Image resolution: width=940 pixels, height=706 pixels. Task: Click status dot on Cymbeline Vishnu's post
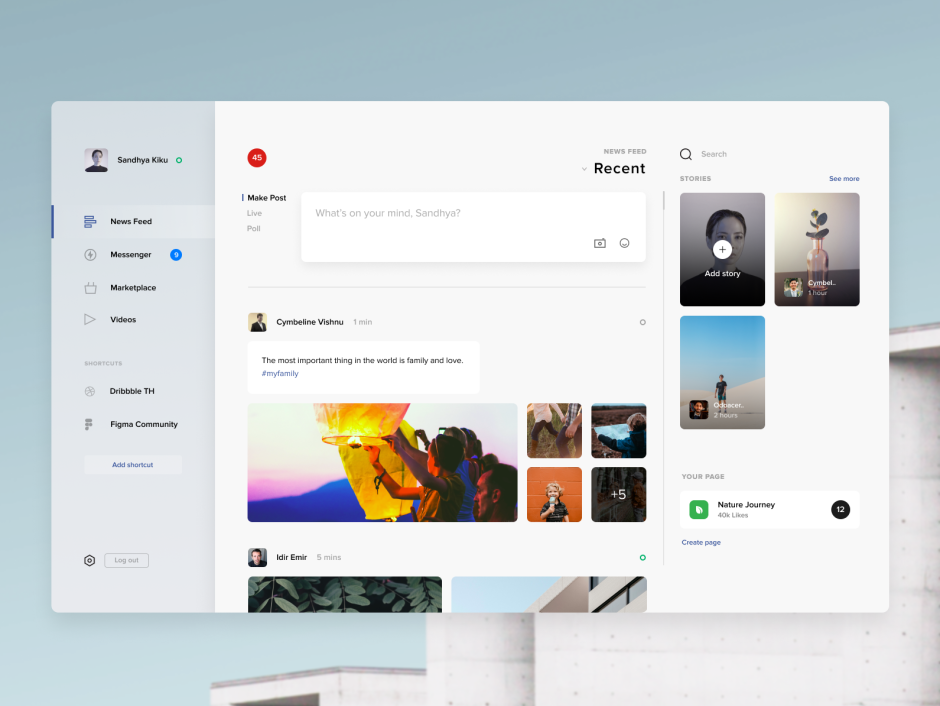(642, 322)
